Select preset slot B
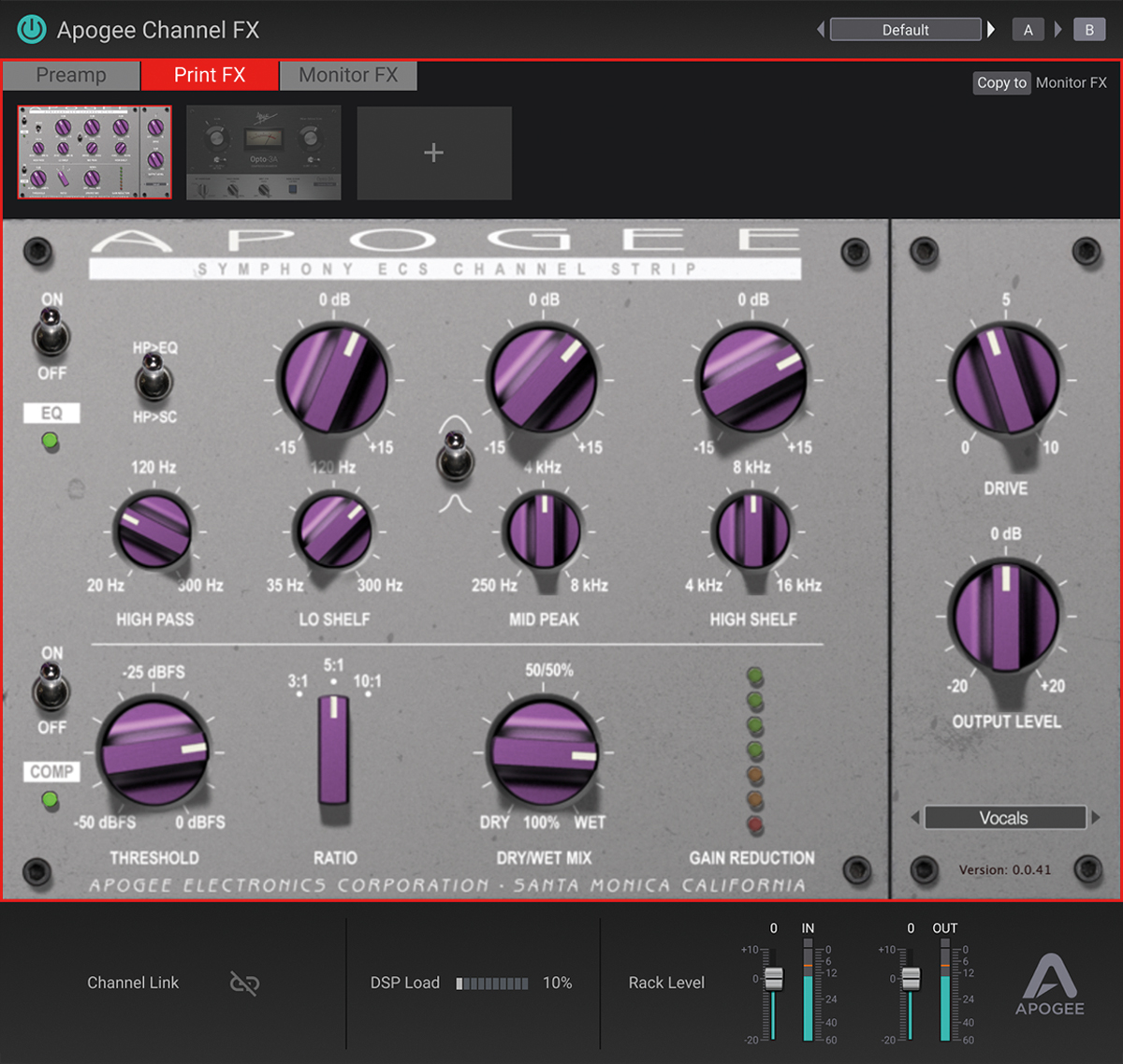Screen dimensions: 1123x1064 click(x=1089, y=29)
